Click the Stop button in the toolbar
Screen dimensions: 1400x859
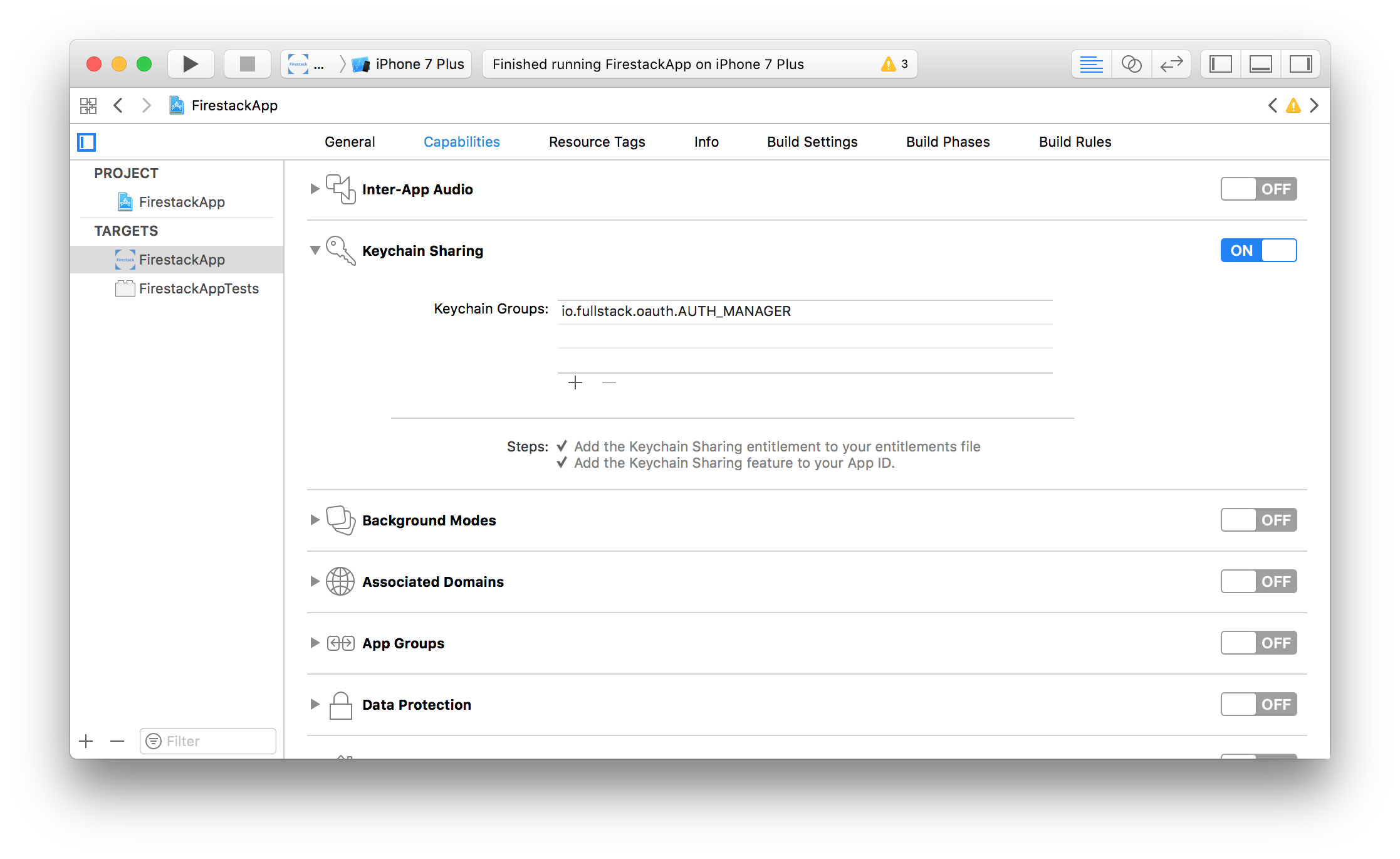pyautogui.click(x=246, y=63)
